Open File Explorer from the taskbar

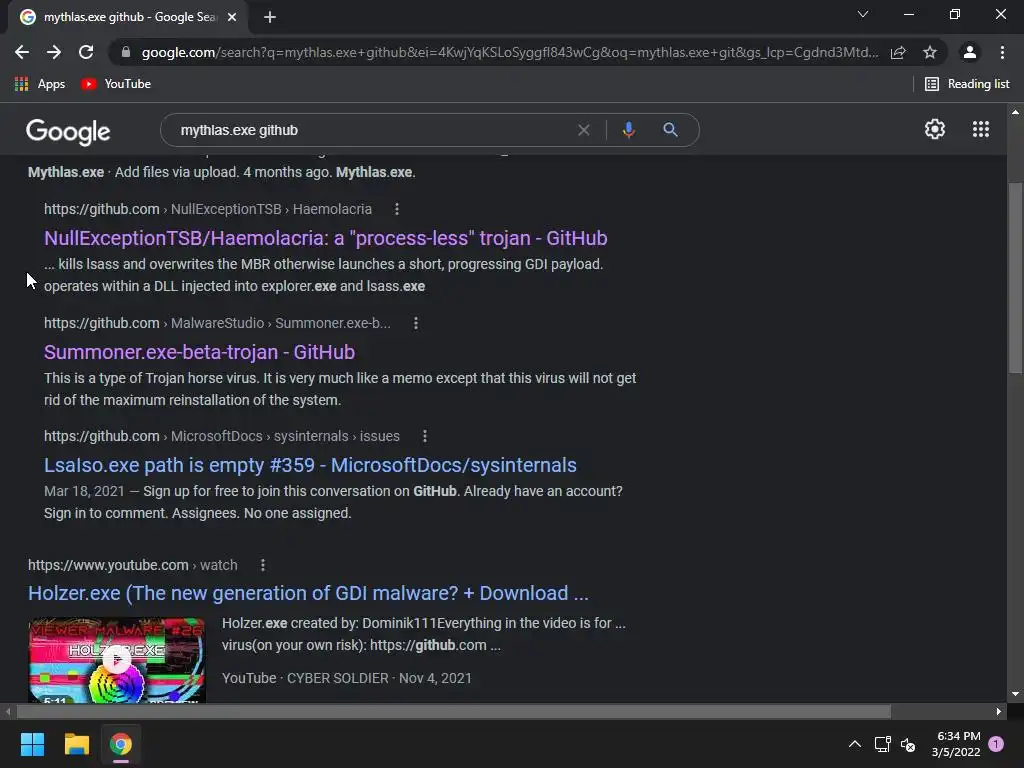pyautogui.click(x=76, y=744)
